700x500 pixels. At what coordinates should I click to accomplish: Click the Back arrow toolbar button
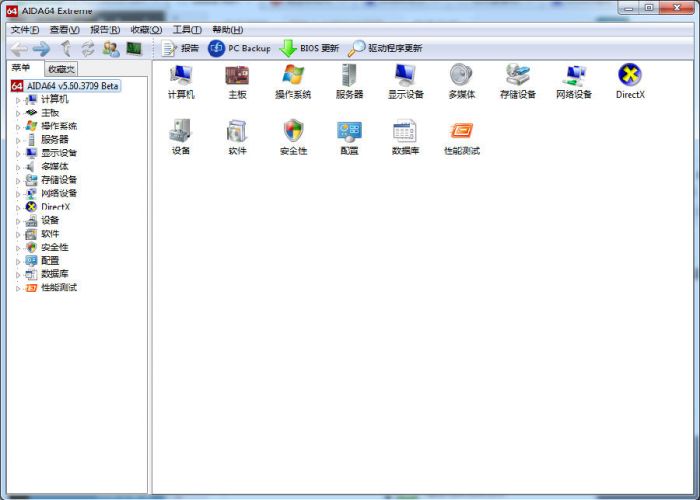19,49
